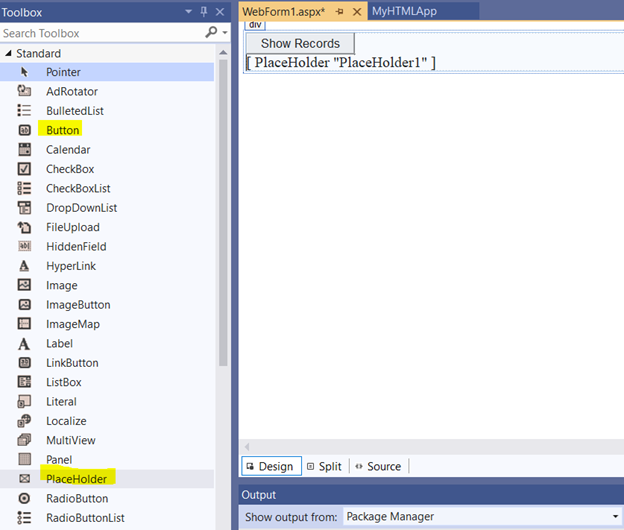Viewport: 624px width, 530px height.
Task: Select the MultiView control icon
Action: (24, 440)
